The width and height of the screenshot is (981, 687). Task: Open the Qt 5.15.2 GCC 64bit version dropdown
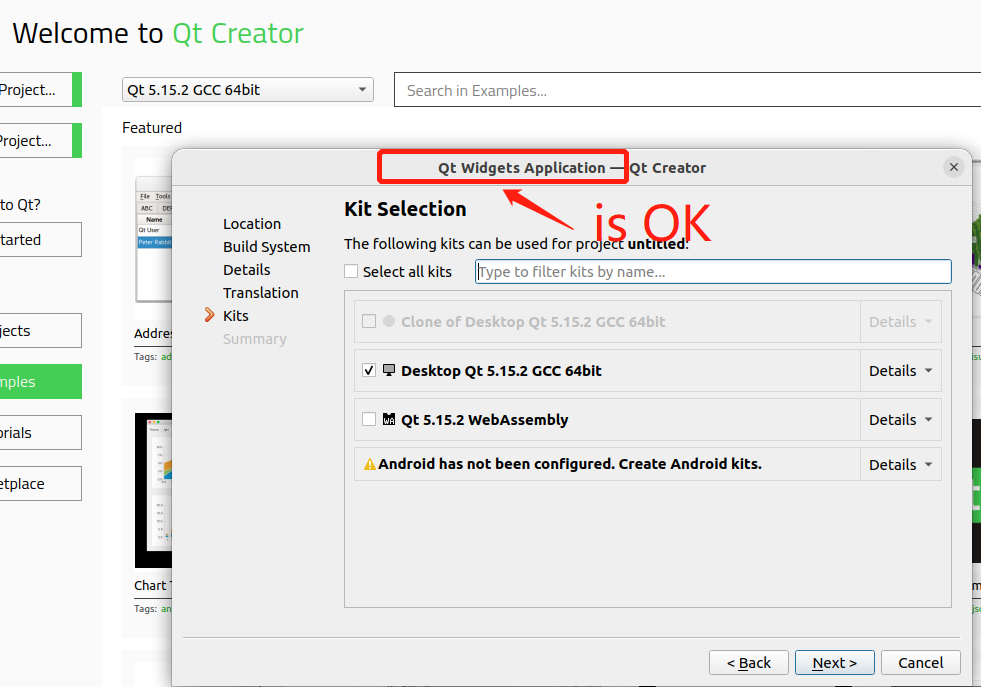pos(247,90)
